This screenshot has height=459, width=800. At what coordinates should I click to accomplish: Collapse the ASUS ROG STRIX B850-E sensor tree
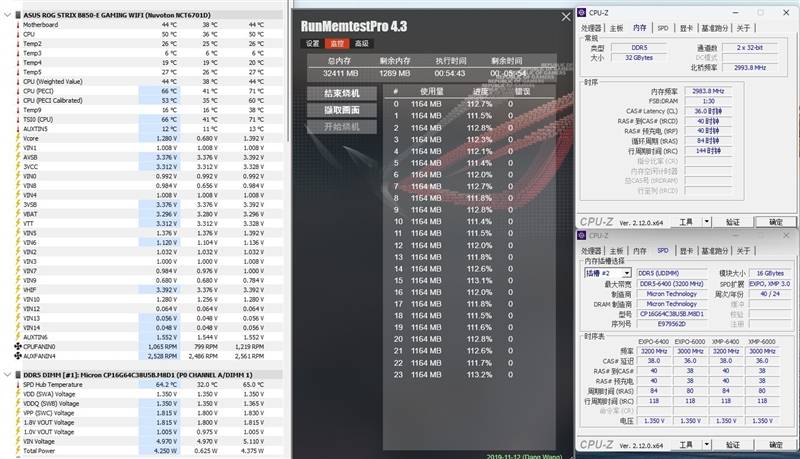coord(7,15)
